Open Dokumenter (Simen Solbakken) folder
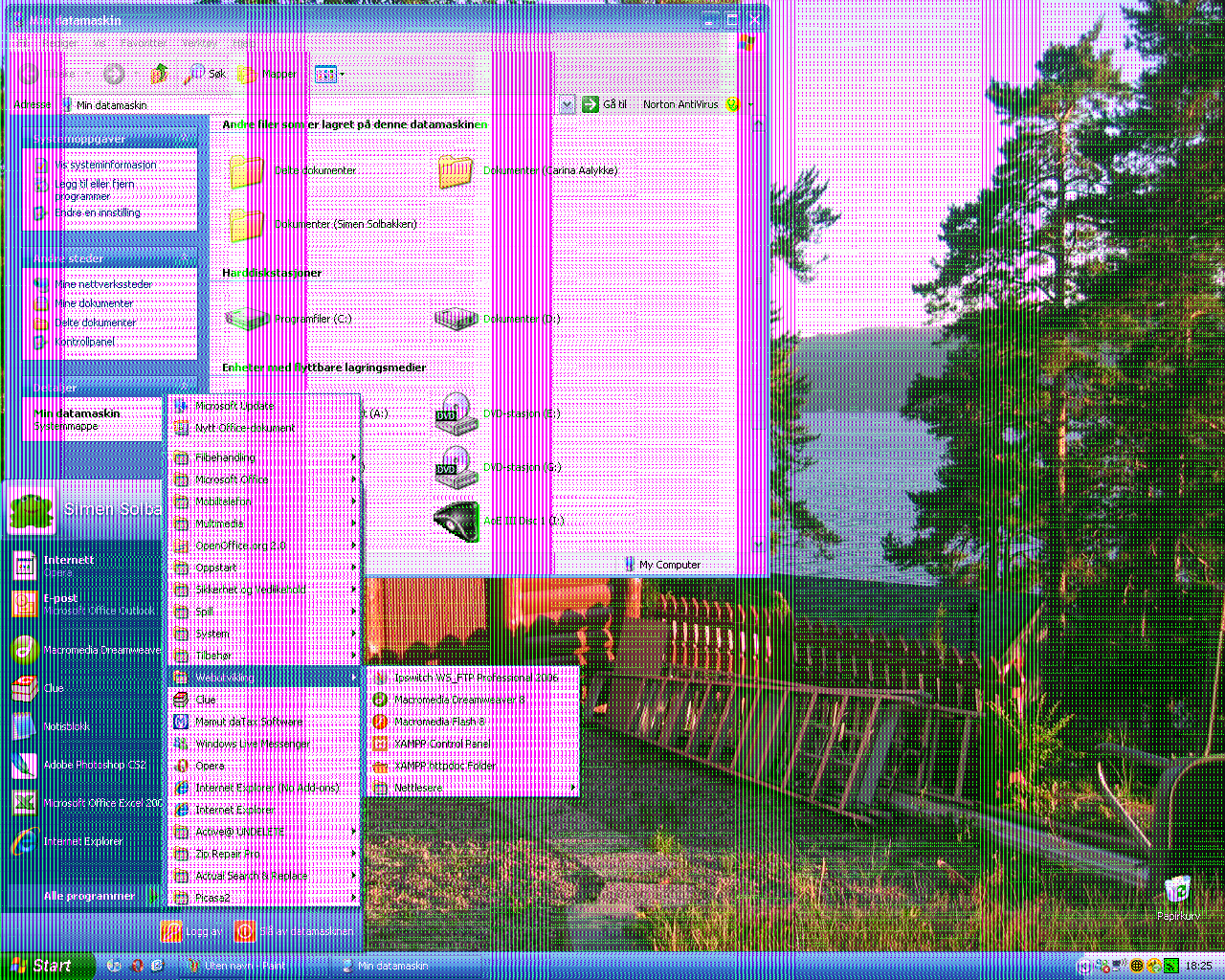 (323, 225)
